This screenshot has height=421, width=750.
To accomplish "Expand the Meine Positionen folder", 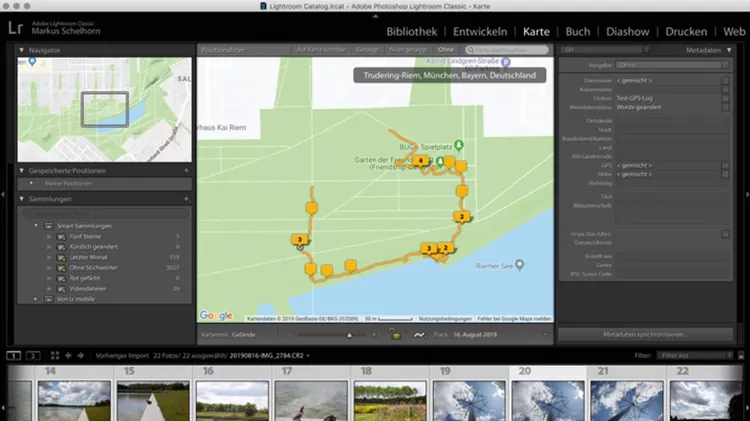I will [32, 183].
